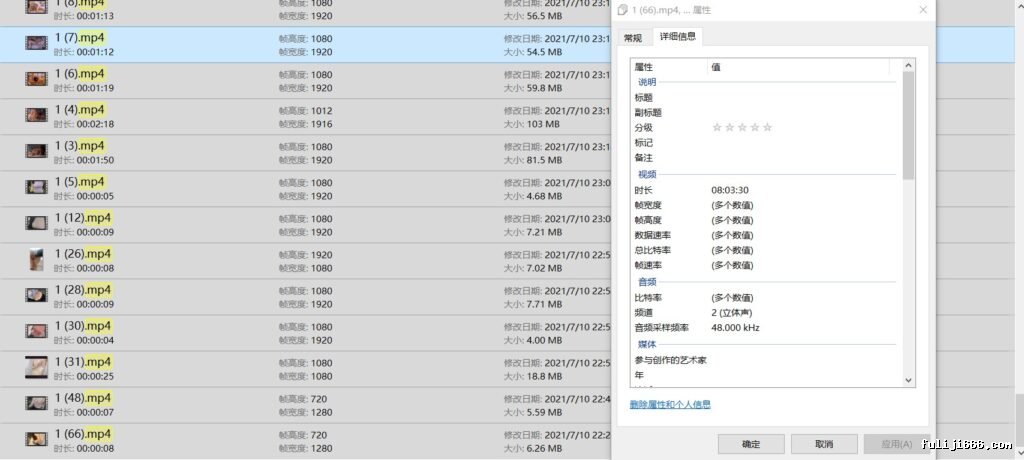The height and width of the screenshot is (460, 1024).
Task: Select file name 1 (6).mp4
Action: [x=80, y=73]
